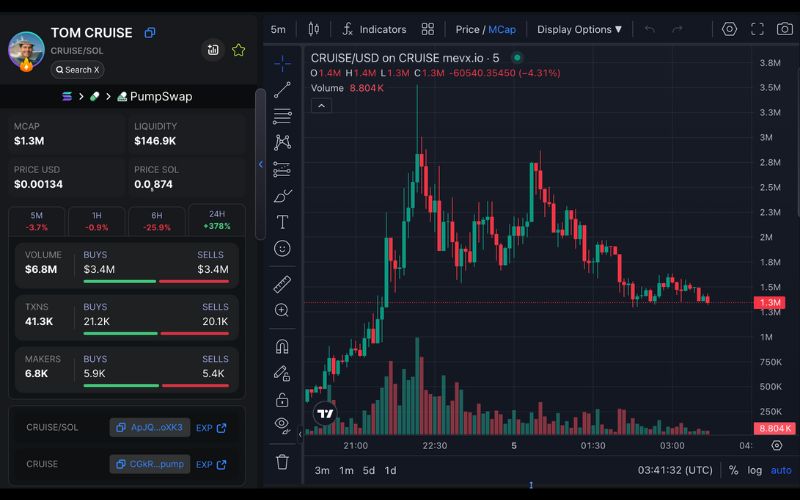The image size is (800, 500).
Task: Open the candlestick chart type menu
Action: [x=314, y=29]
